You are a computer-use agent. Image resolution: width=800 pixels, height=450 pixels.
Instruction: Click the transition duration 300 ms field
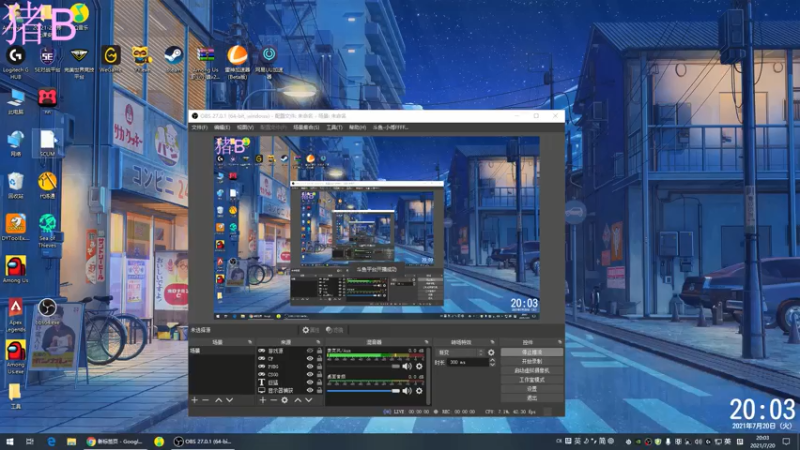point(467,362)
